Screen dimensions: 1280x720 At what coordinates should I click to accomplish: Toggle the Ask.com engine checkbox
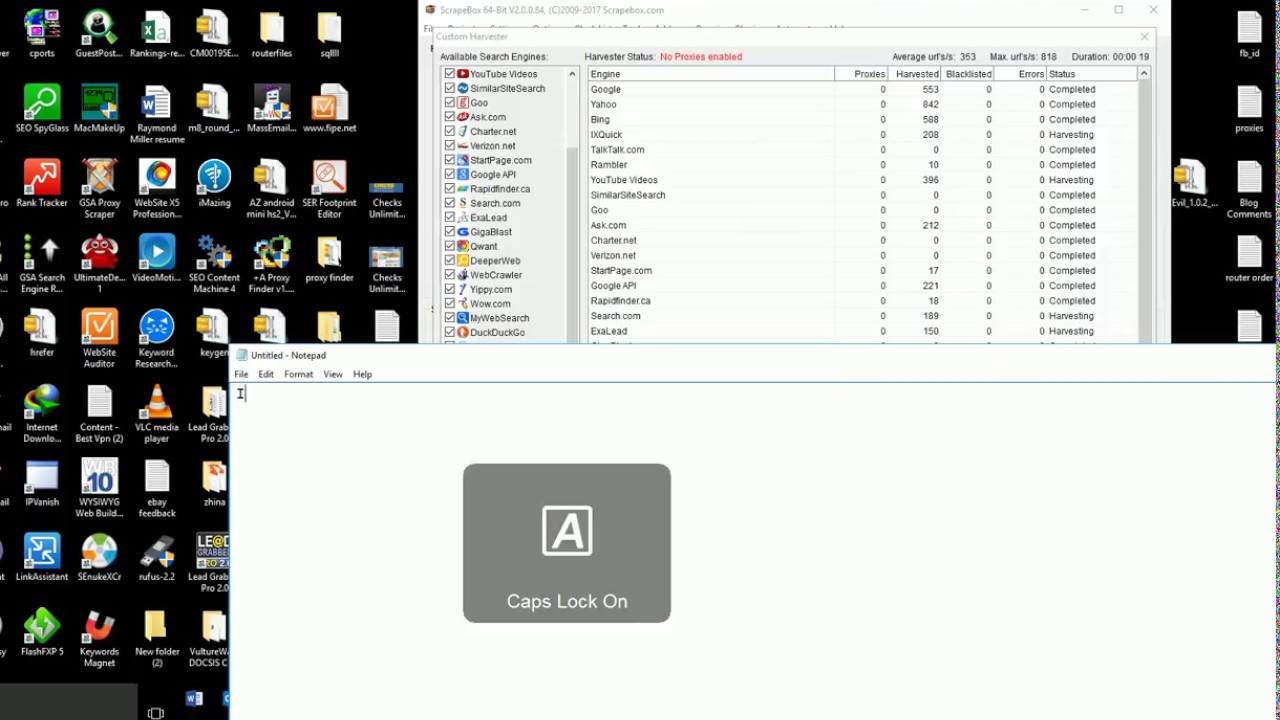(x=450, y=117)
